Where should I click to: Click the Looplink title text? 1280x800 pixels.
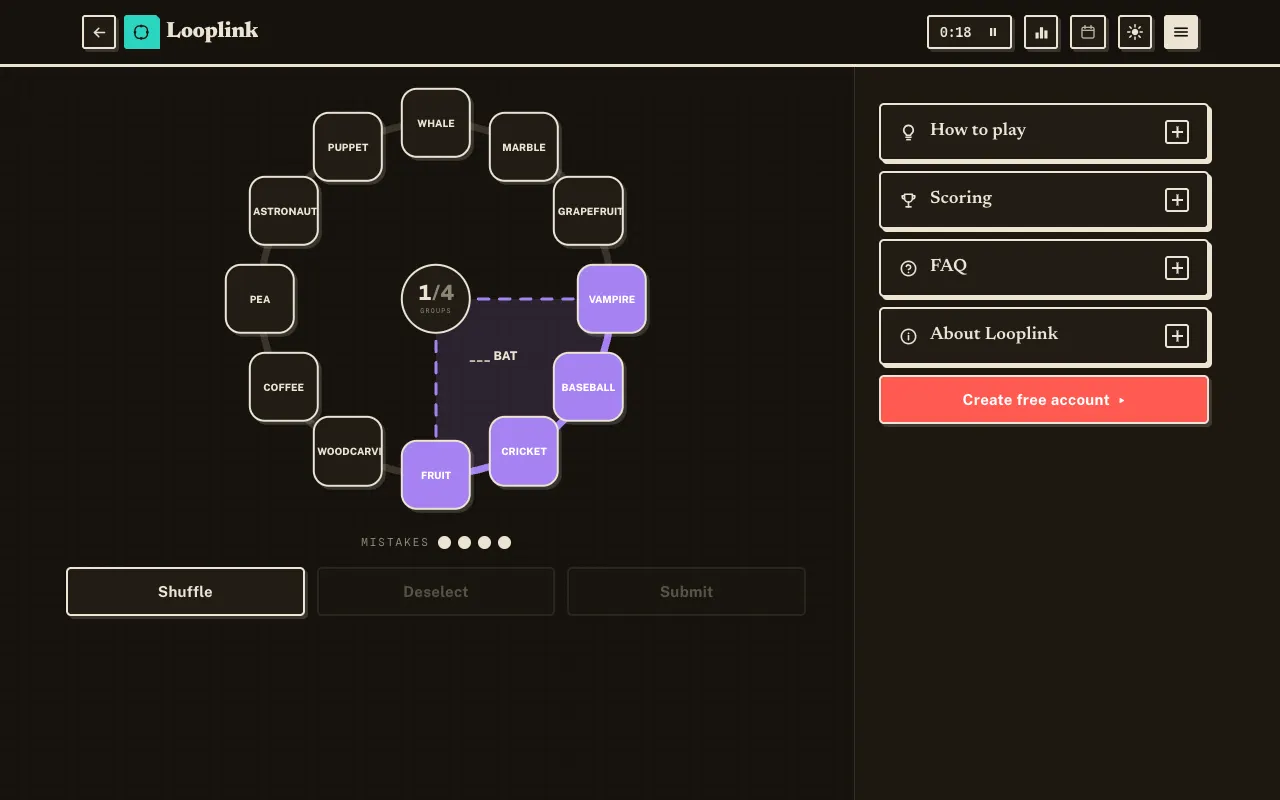click(212, 31)
